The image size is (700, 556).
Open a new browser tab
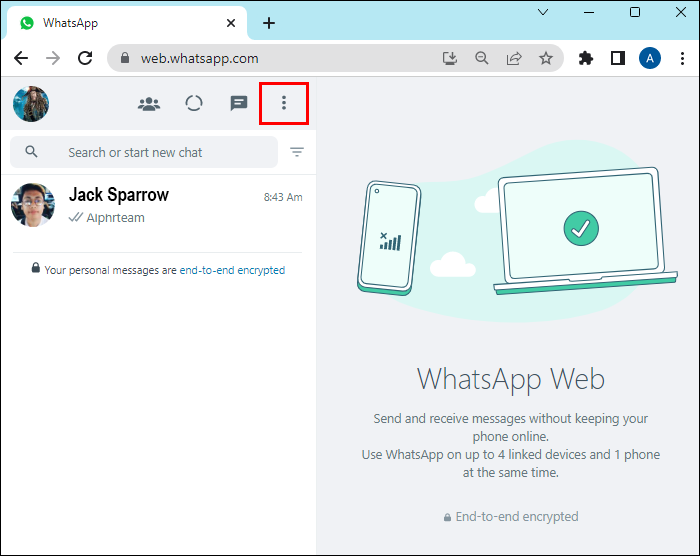point(269,23)
